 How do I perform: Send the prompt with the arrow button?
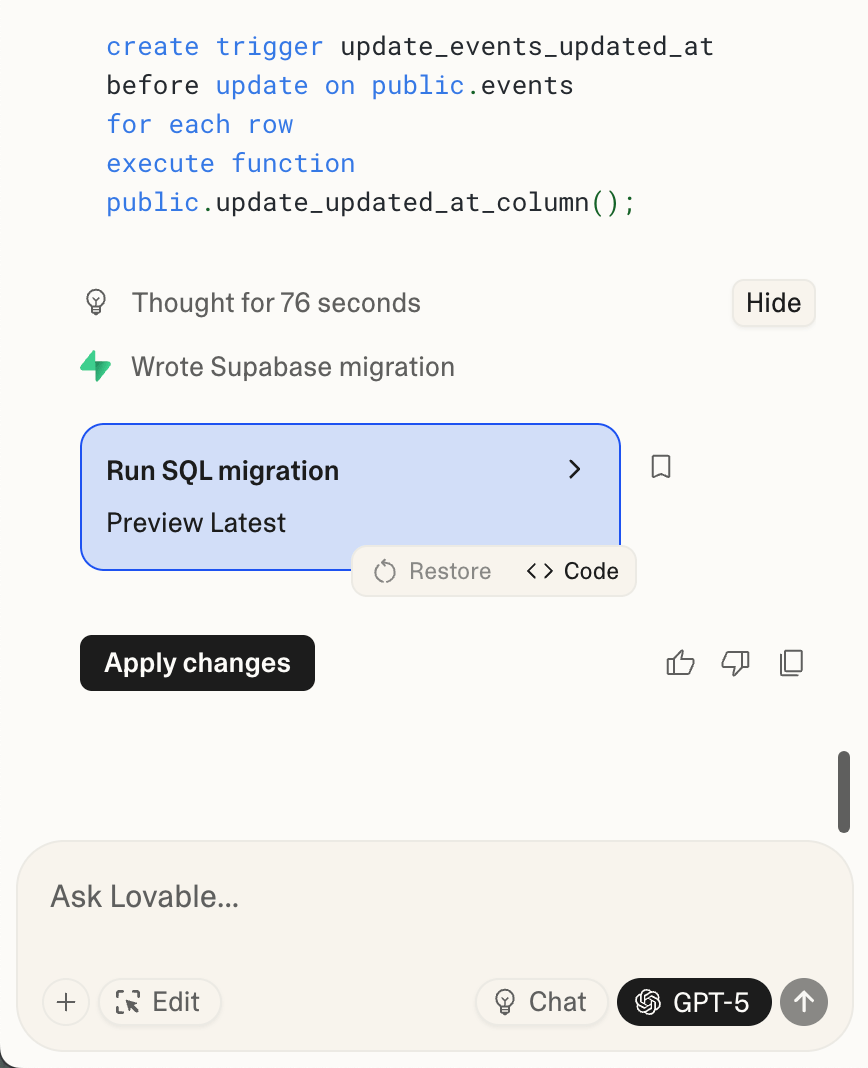point(804,1002)
